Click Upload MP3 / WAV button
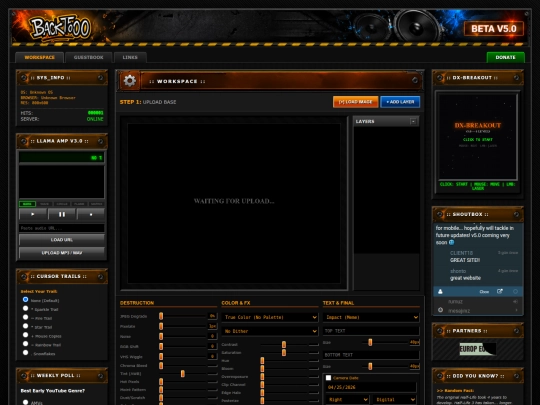The height and width of the screenshot is (405, 540). [62, 253]
